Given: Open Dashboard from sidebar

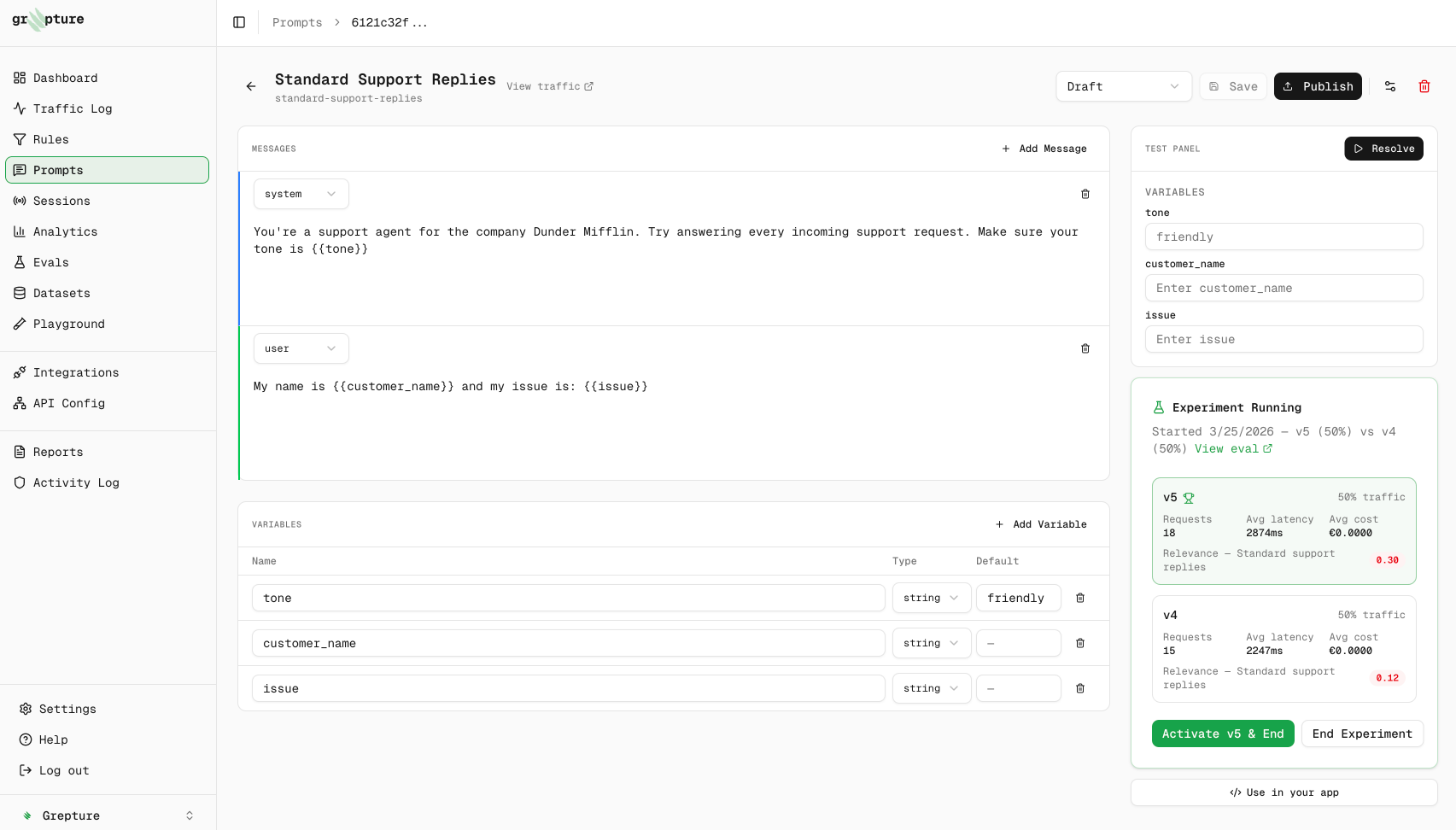Looking at the screenshot, I should coord(108,78).
